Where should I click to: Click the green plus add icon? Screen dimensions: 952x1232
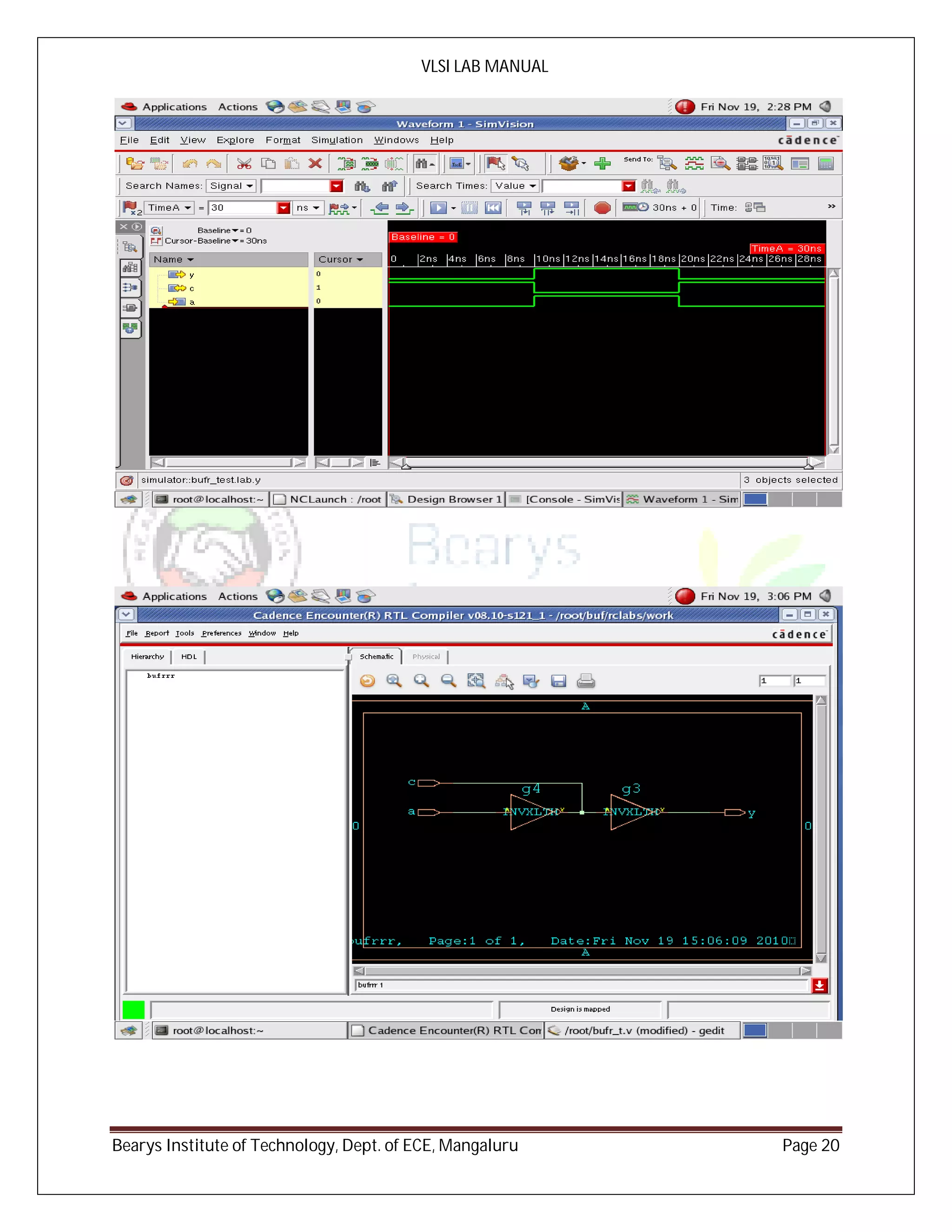point(602,164)
